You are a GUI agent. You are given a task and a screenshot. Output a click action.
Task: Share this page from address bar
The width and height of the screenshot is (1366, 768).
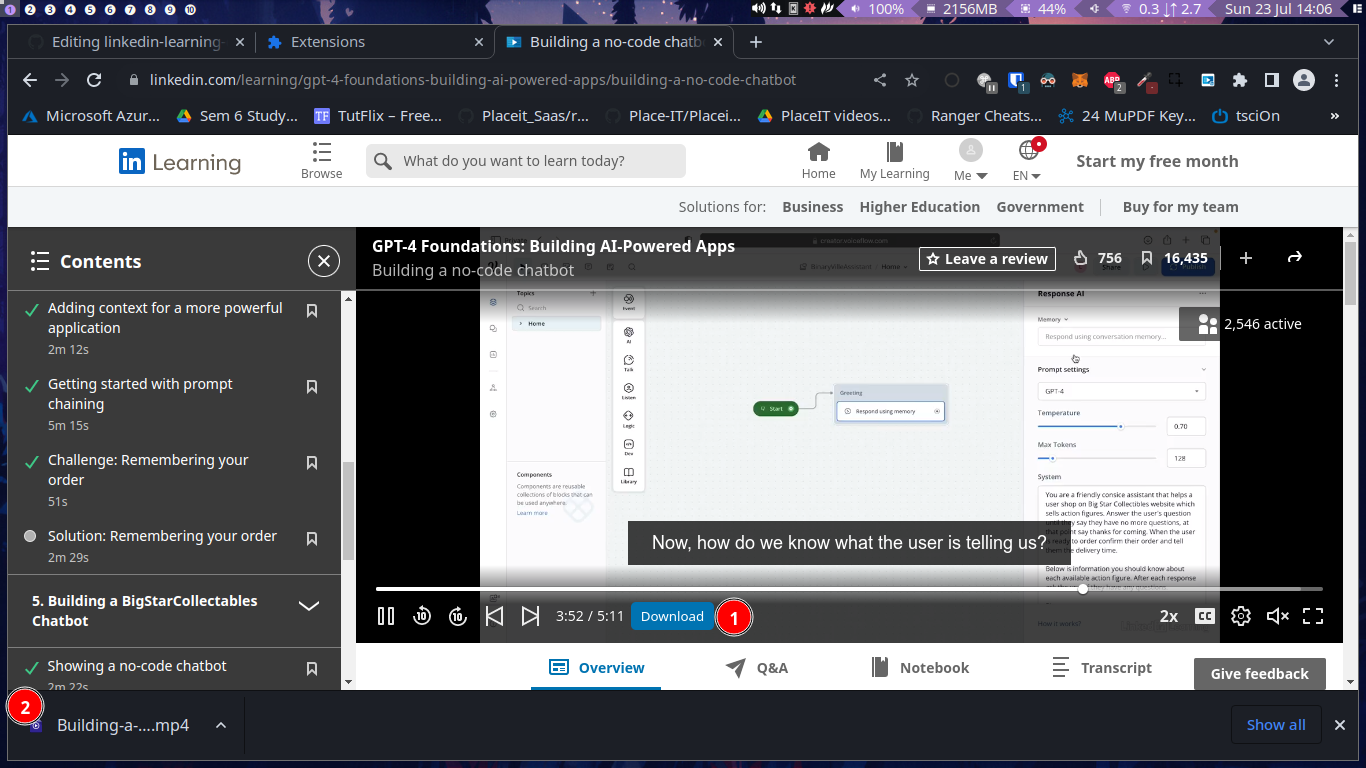coord(880,80)
